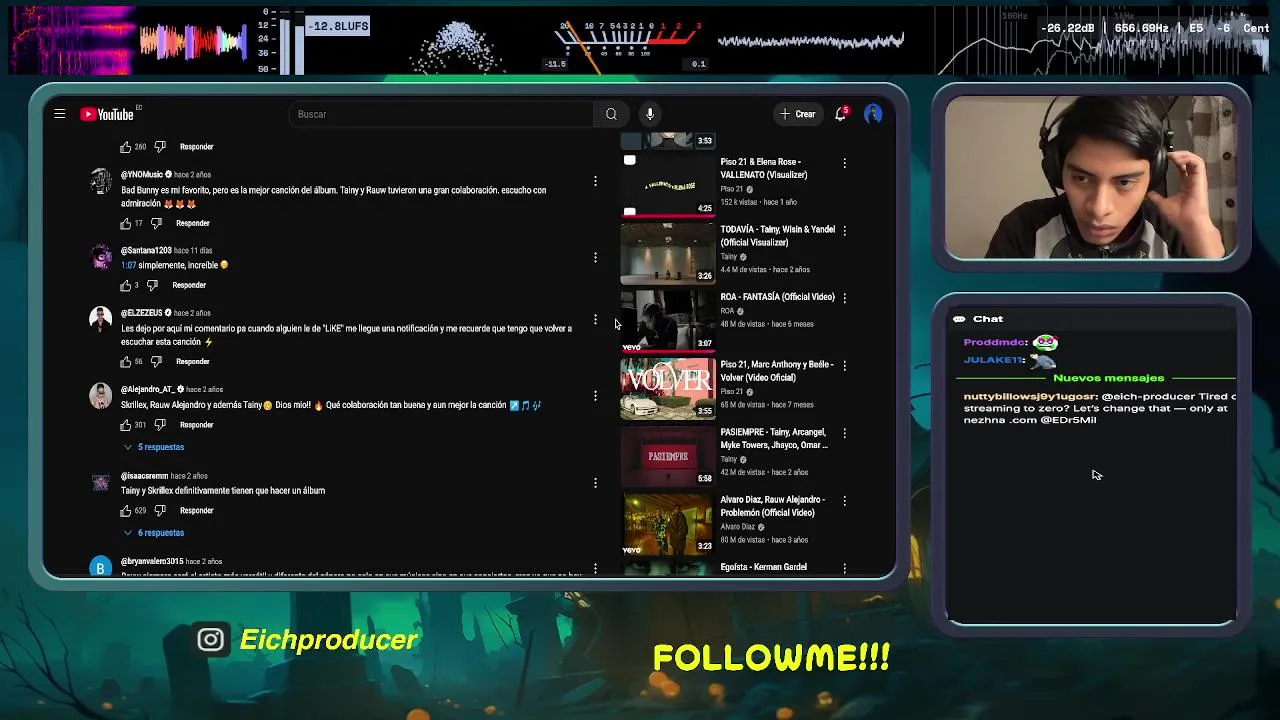This screenshot has height=720, width=1280.
Task: Dislike the @ELZEZEUS comment
Action: (x=156, y=361)
